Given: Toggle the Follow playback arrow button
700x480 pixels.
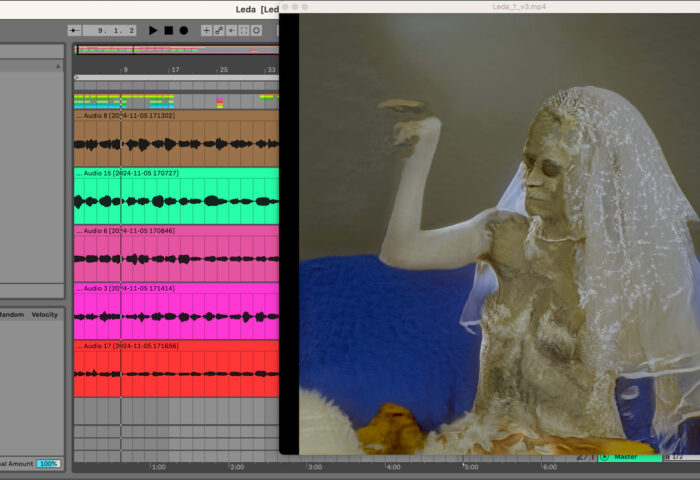Looking at the screenshot, I should pos(74,30).
